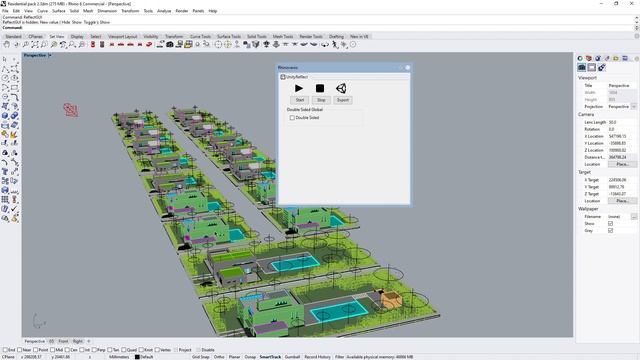Click the walking figure Walkabout icon
The width and height of the screenshot is (640, 360).
pos(335,44)
